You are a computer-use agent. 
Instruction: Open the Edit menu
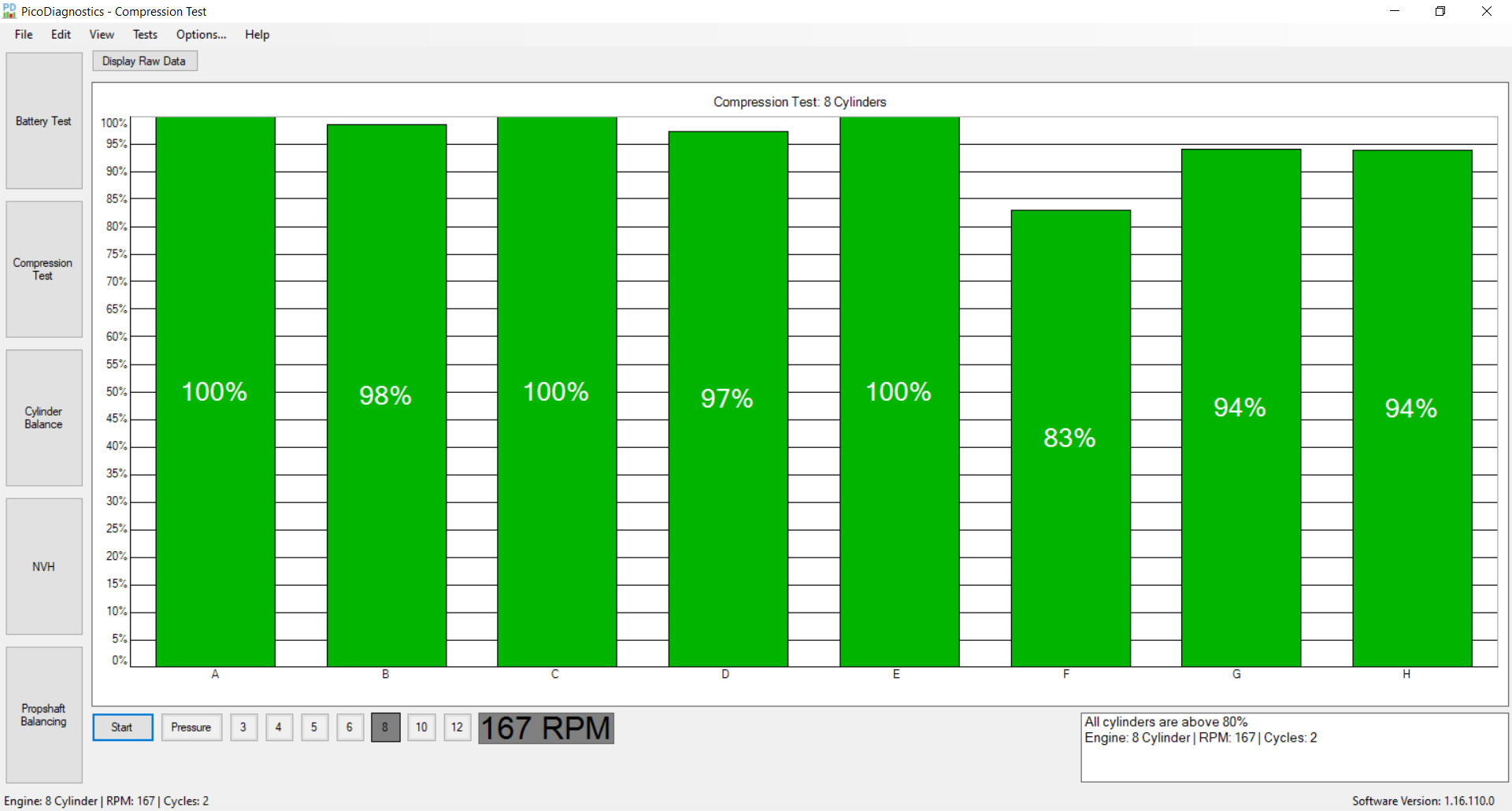(61, 35)
